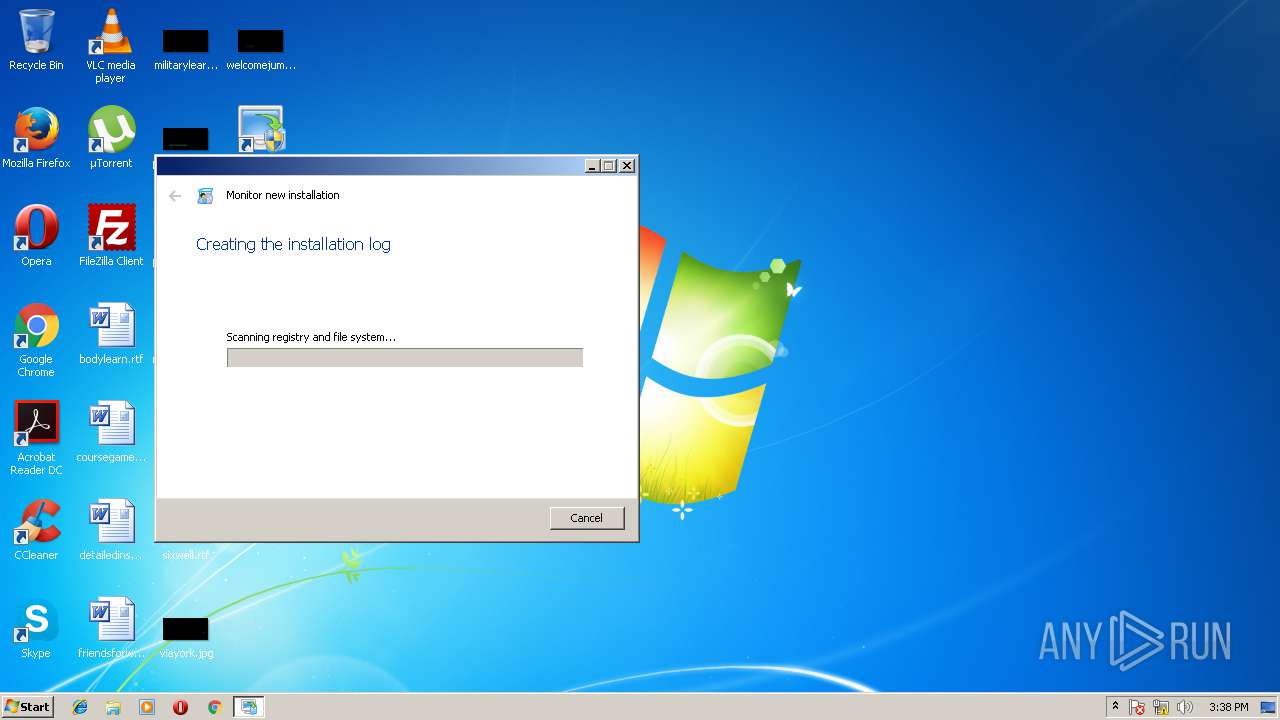Select the friendsforw document icon
This screenshot has height=720, width=1280.
tap(111, 628)
